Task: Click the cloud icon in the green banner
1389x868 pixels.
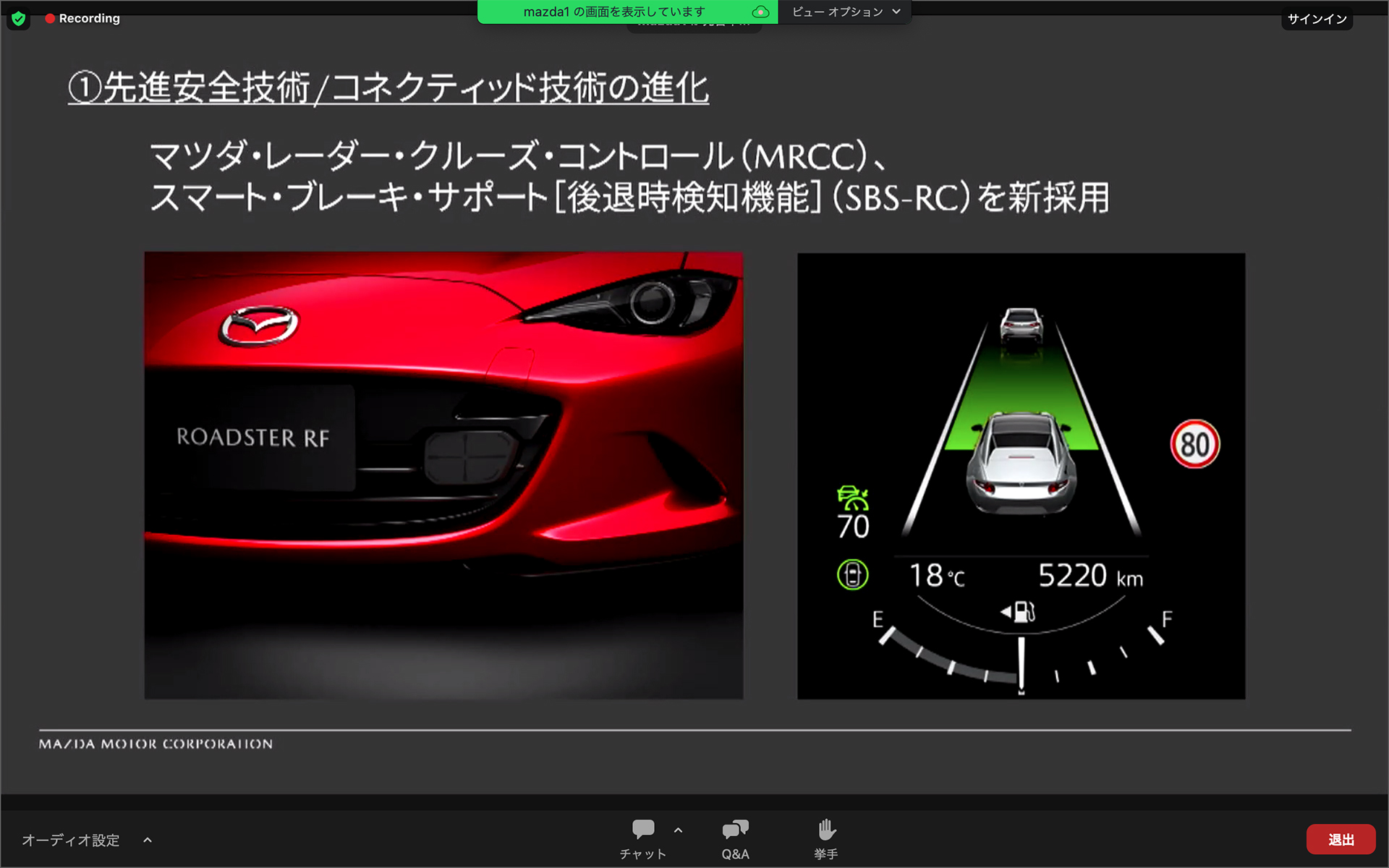Action: click(x=760, y=12)
